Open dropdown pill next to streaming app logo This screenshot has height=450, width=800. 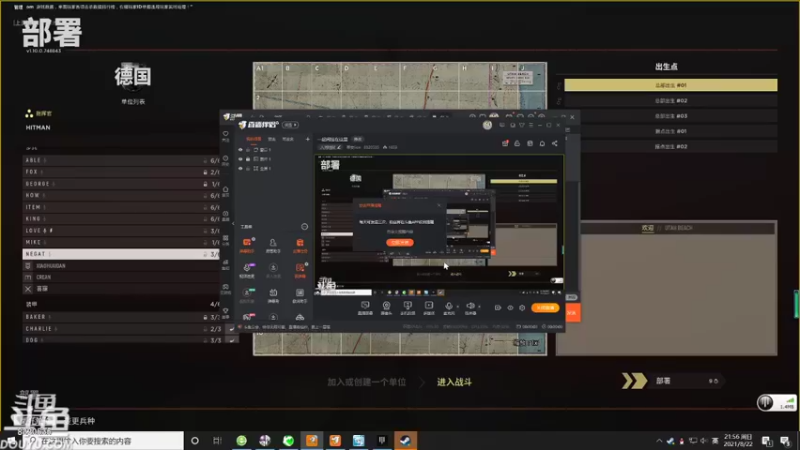[x=290, y=125]
